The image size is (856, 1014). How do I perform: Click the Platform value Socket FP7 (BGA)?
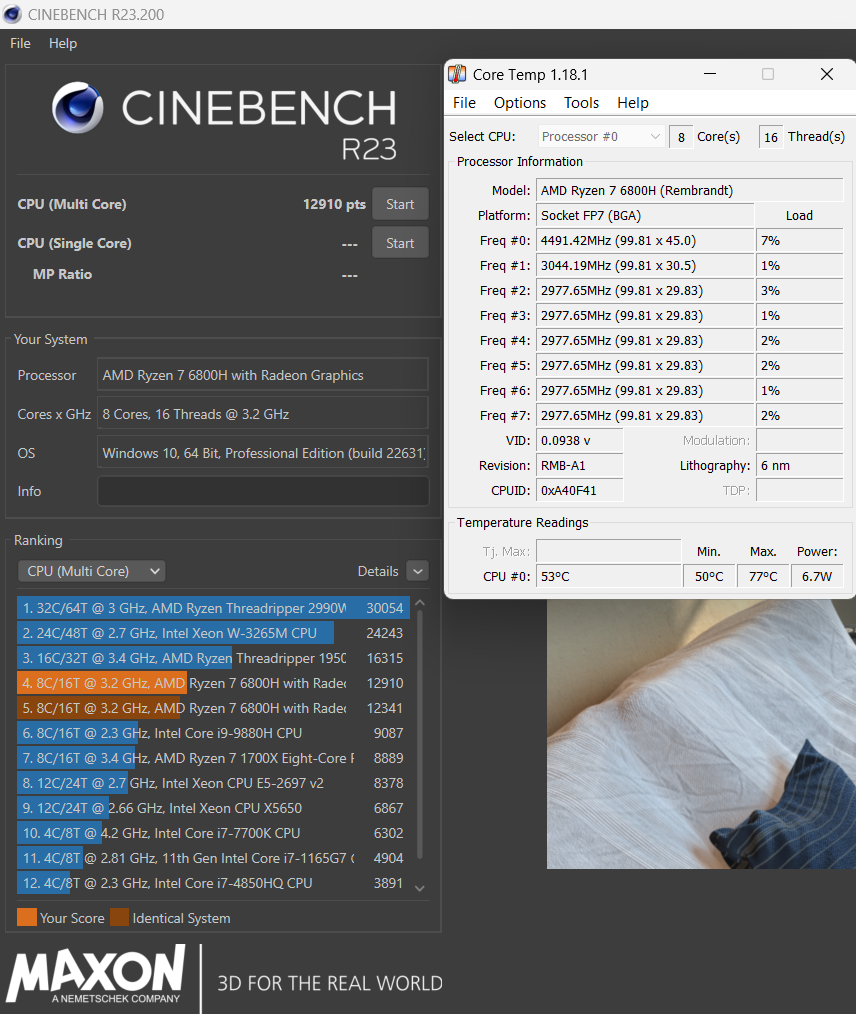coord(645,215)
